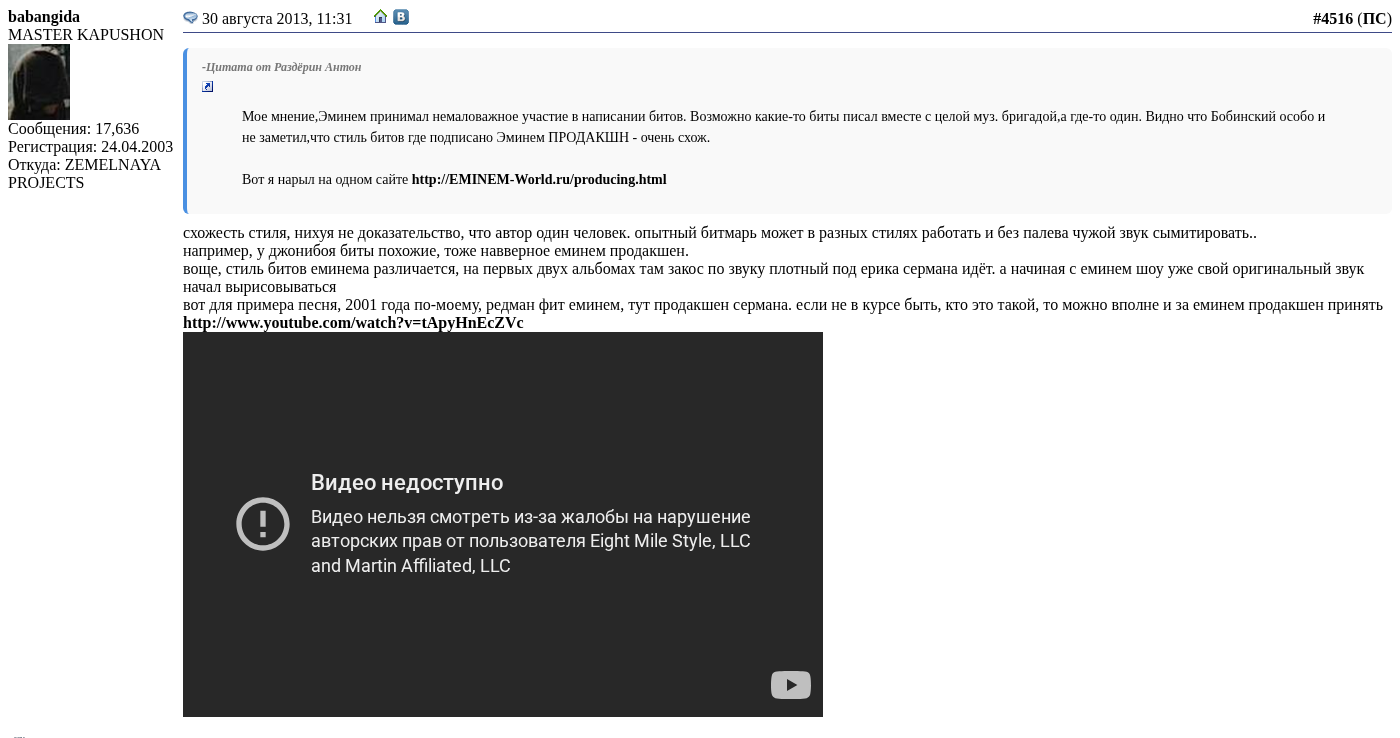Screen dimensions: 1400x738
Task: Open the babangida user profile name
Action: click(x=44, y=17)
